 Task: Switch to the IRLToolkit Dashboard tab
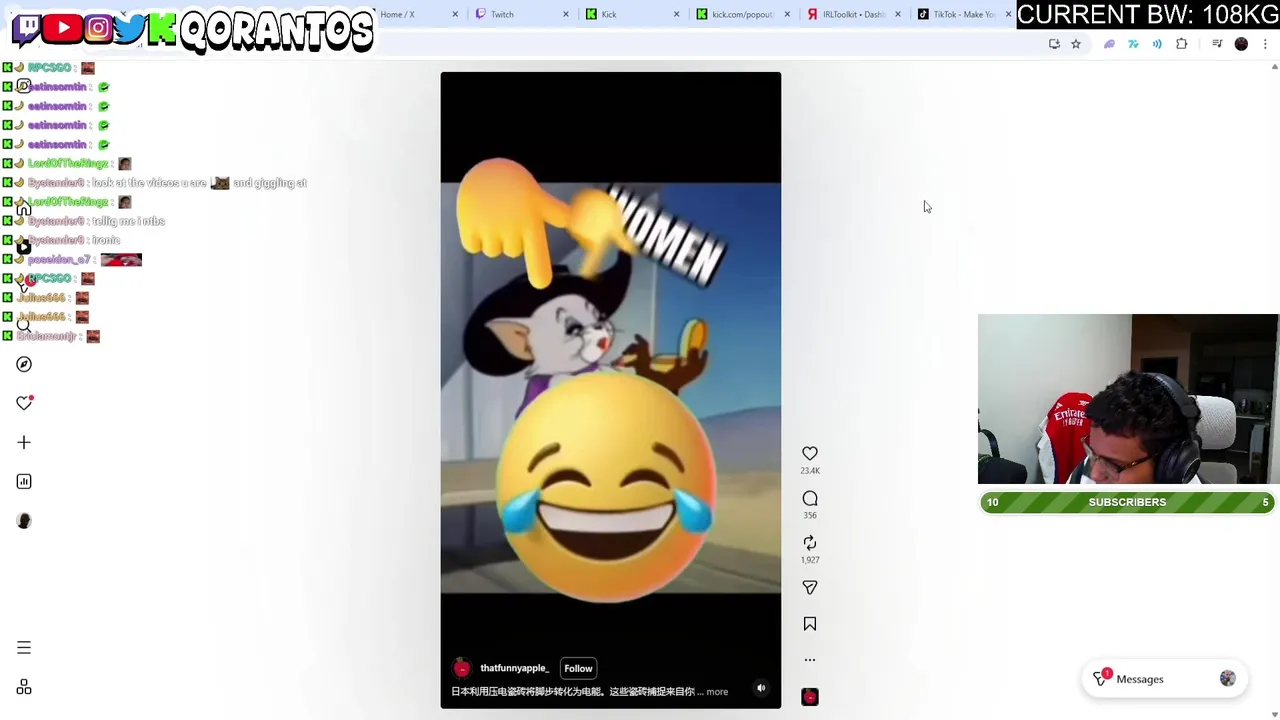coord(853,14)
